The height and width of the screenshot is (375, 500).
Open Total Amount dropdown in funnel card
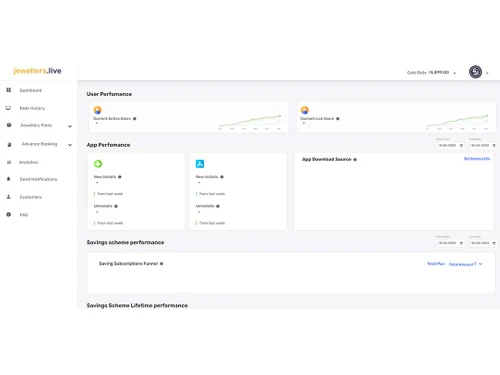[x=466, y=264]
